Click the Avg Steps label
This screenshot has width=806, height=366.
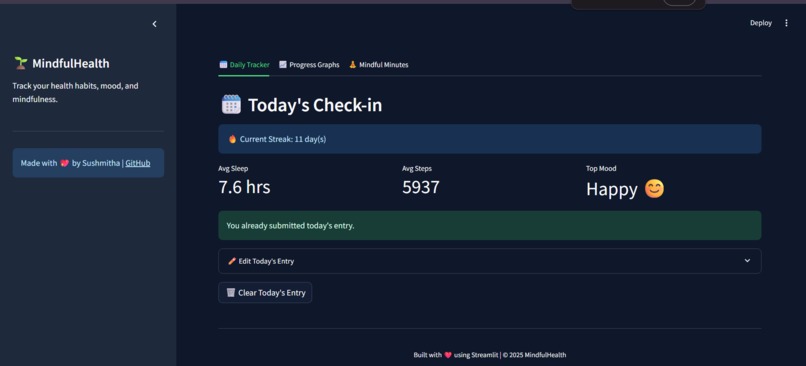pyautogui.click(x=417, y=168)
